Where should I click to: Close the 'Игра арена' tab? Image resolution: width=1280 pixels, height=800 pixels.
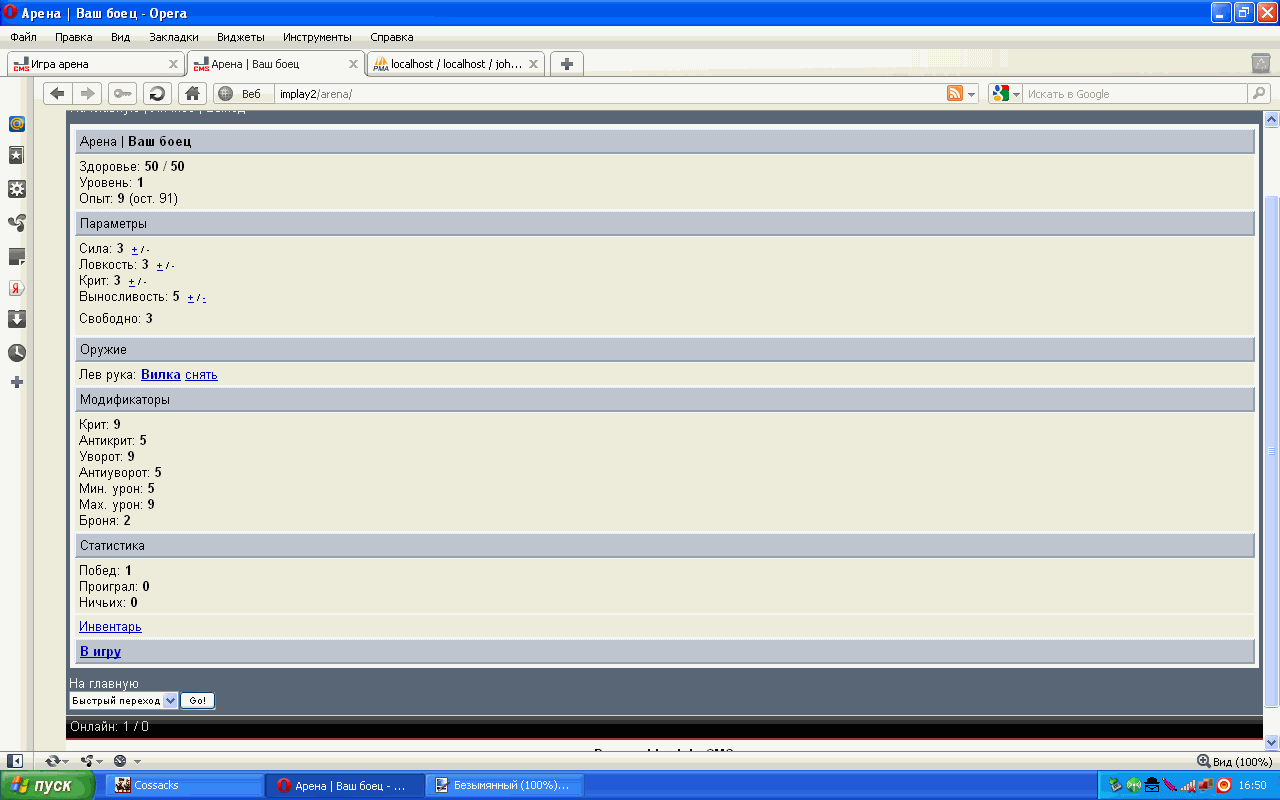(173, 64)
